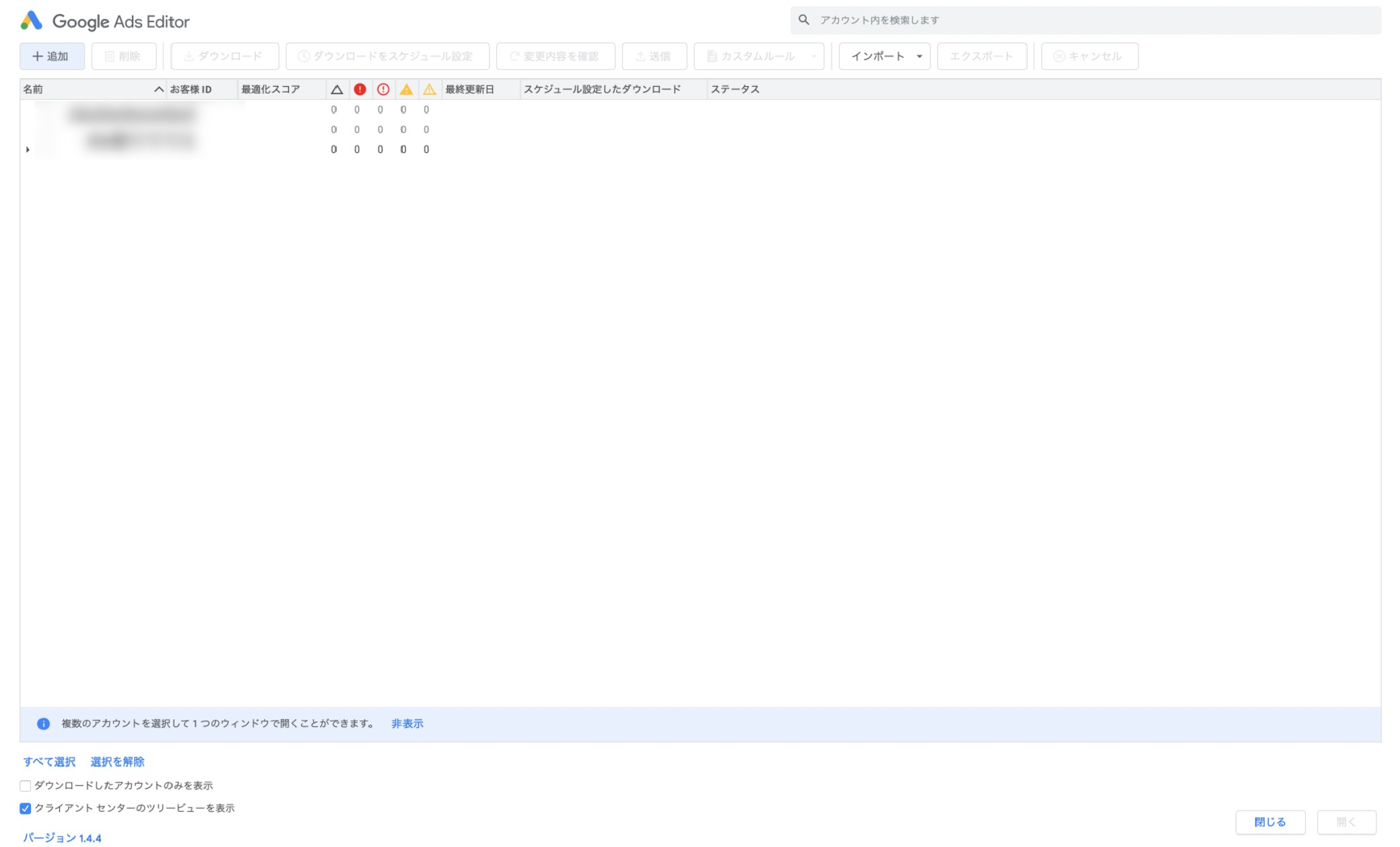
Task: Click the すべて選択 link
Action: coord(49,761)
